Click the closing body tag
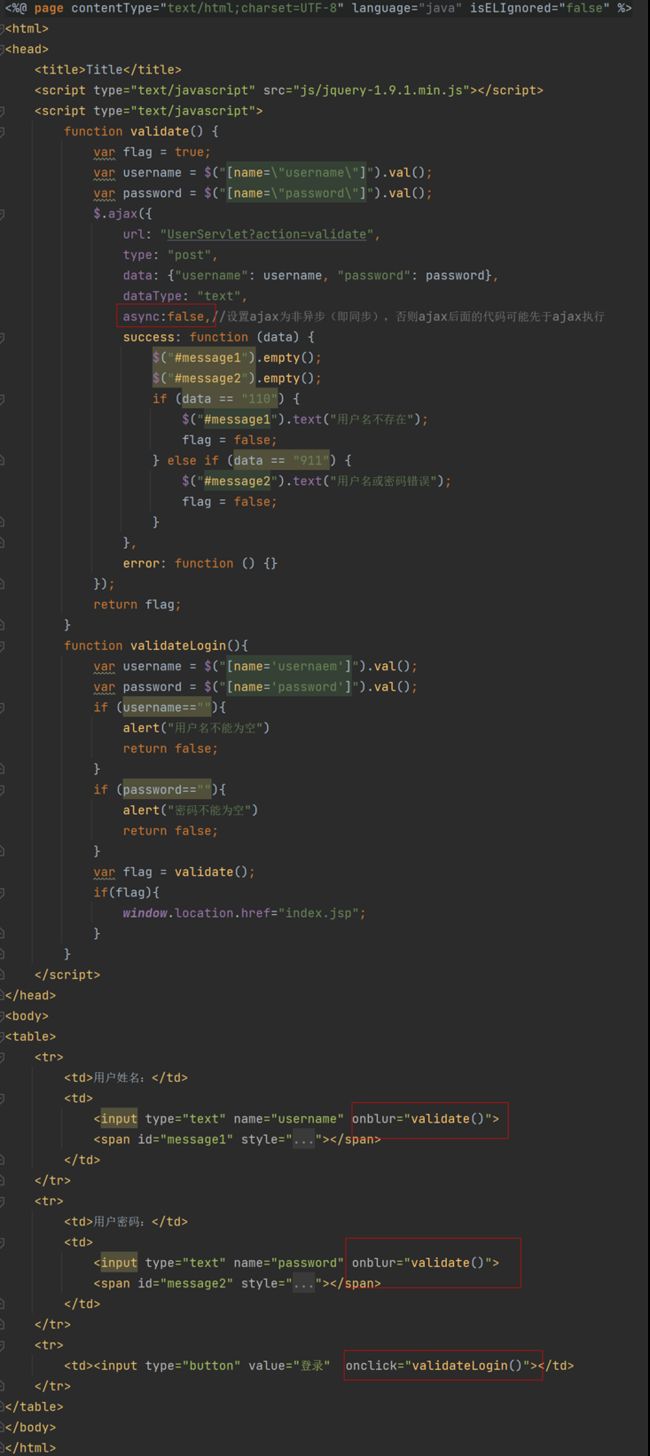Image resolution: width=650 pixels, height=1456 pixels. tap(30, 1427)
